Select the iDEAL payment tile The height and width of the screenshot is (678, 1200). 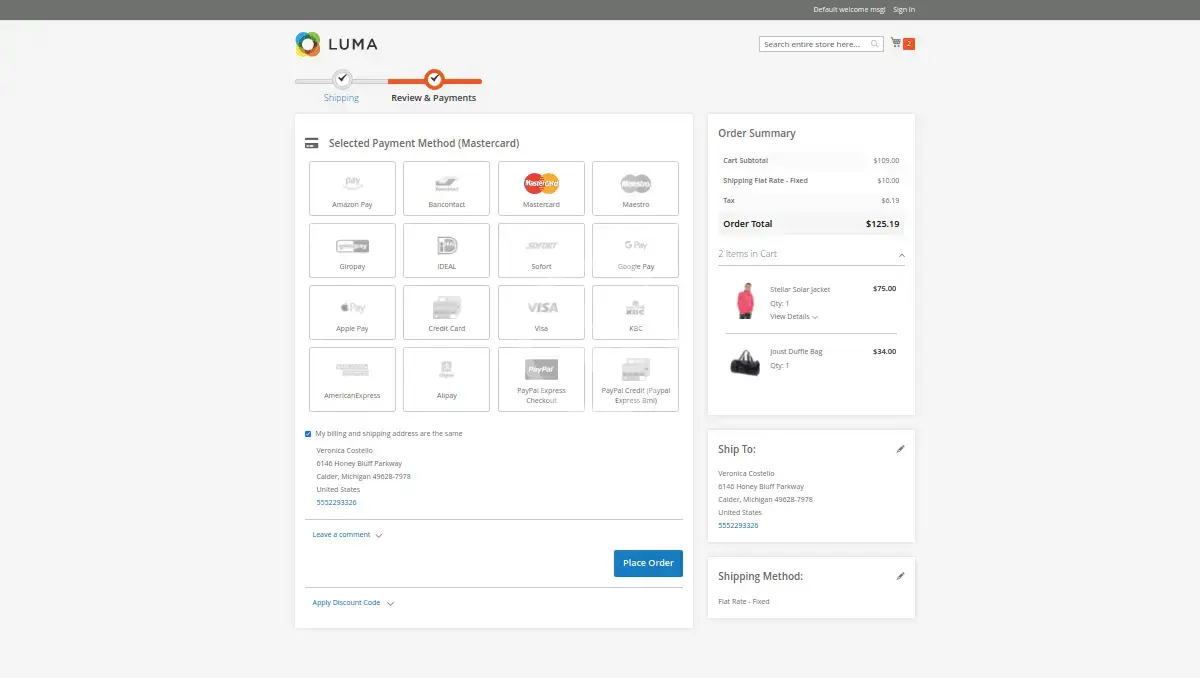[x=446, y=250]
